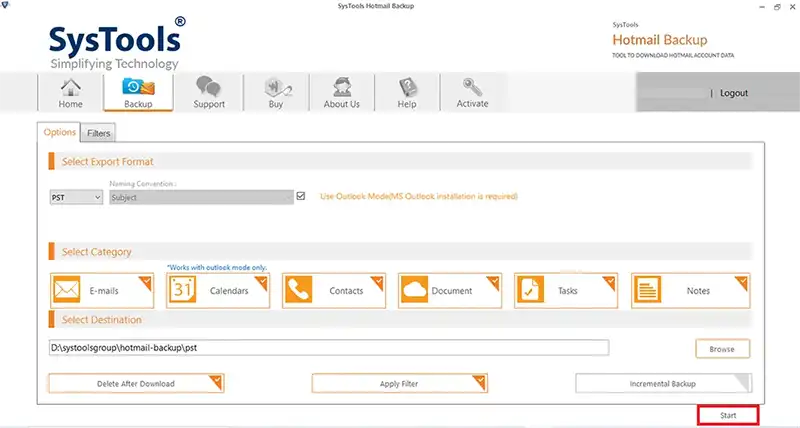Toggle the Calendars category check corner
This screenshot has width=800, height=428.
coord(262,282)
